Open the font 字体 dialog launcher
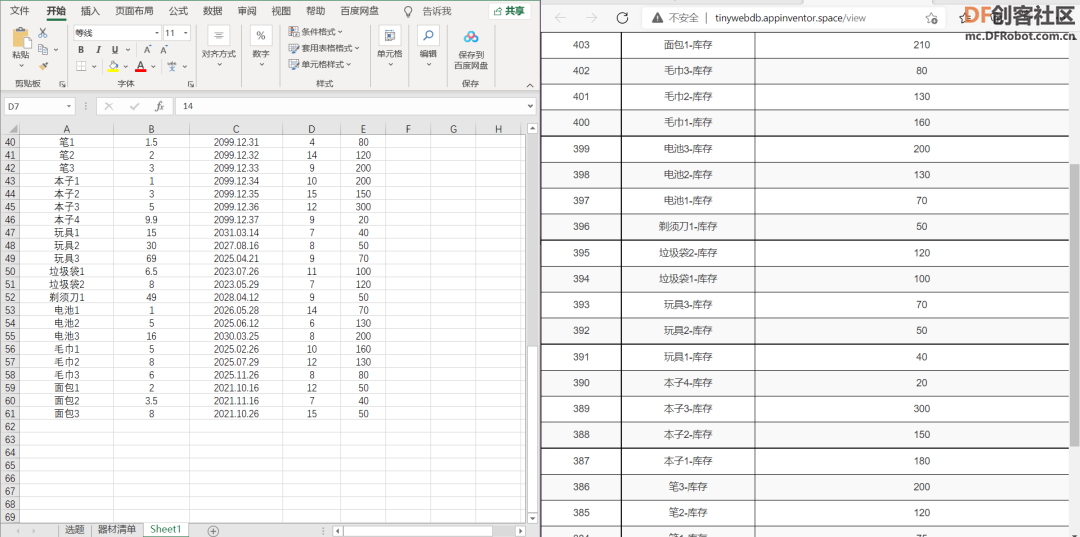 click(x=190, y=84)
